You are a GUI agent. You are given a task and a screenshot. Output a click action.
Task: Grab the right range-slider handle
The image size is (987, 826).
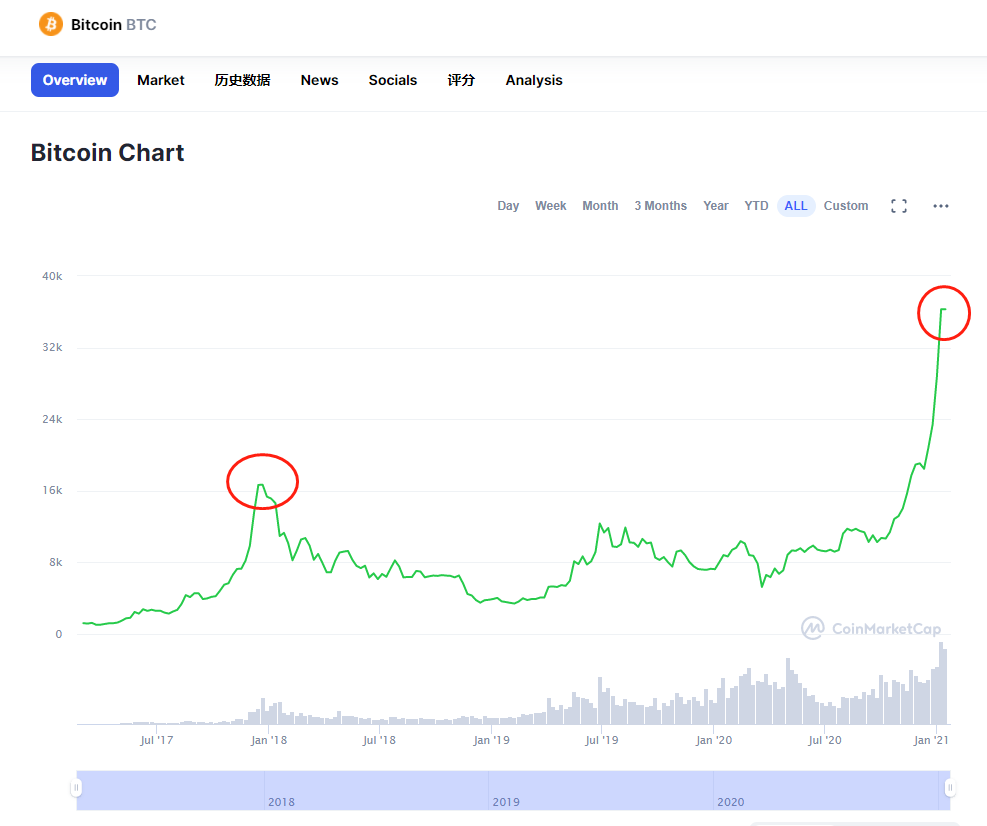950,788
